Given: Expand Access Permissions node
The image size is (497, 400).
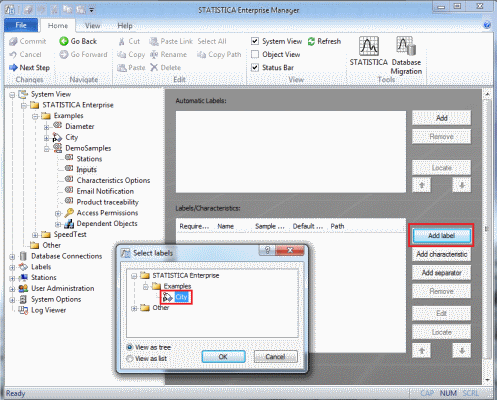Looking at the screenshot, I should tap(58, 213).
